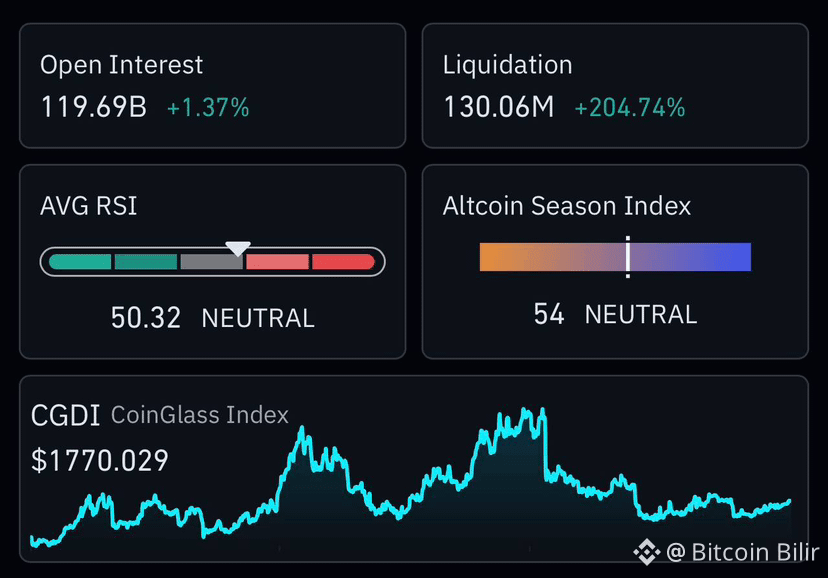
Task: Select the second green RSI gauge segment
Action: 146,262
